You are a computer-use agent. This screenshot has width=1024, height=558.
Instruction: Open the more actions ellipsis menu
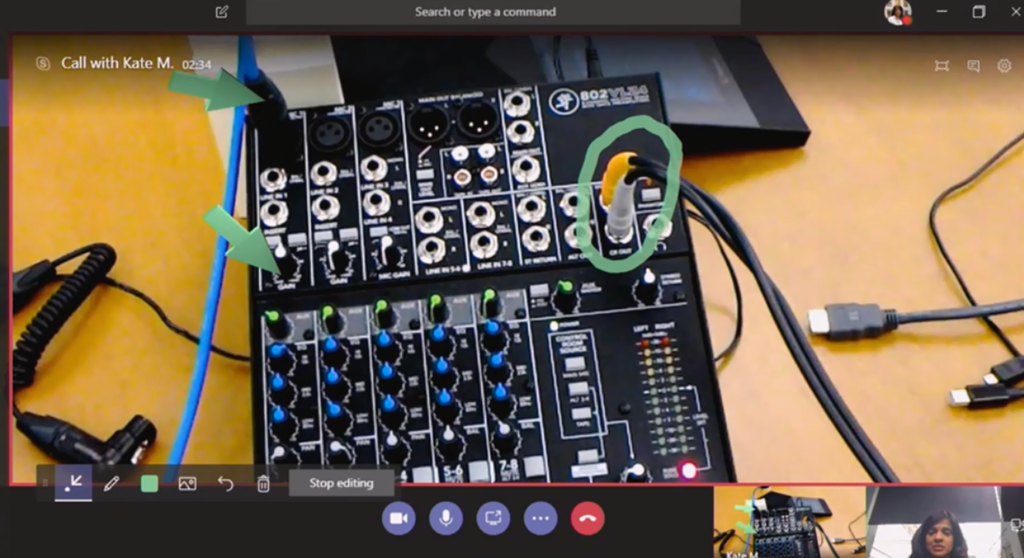541,518
